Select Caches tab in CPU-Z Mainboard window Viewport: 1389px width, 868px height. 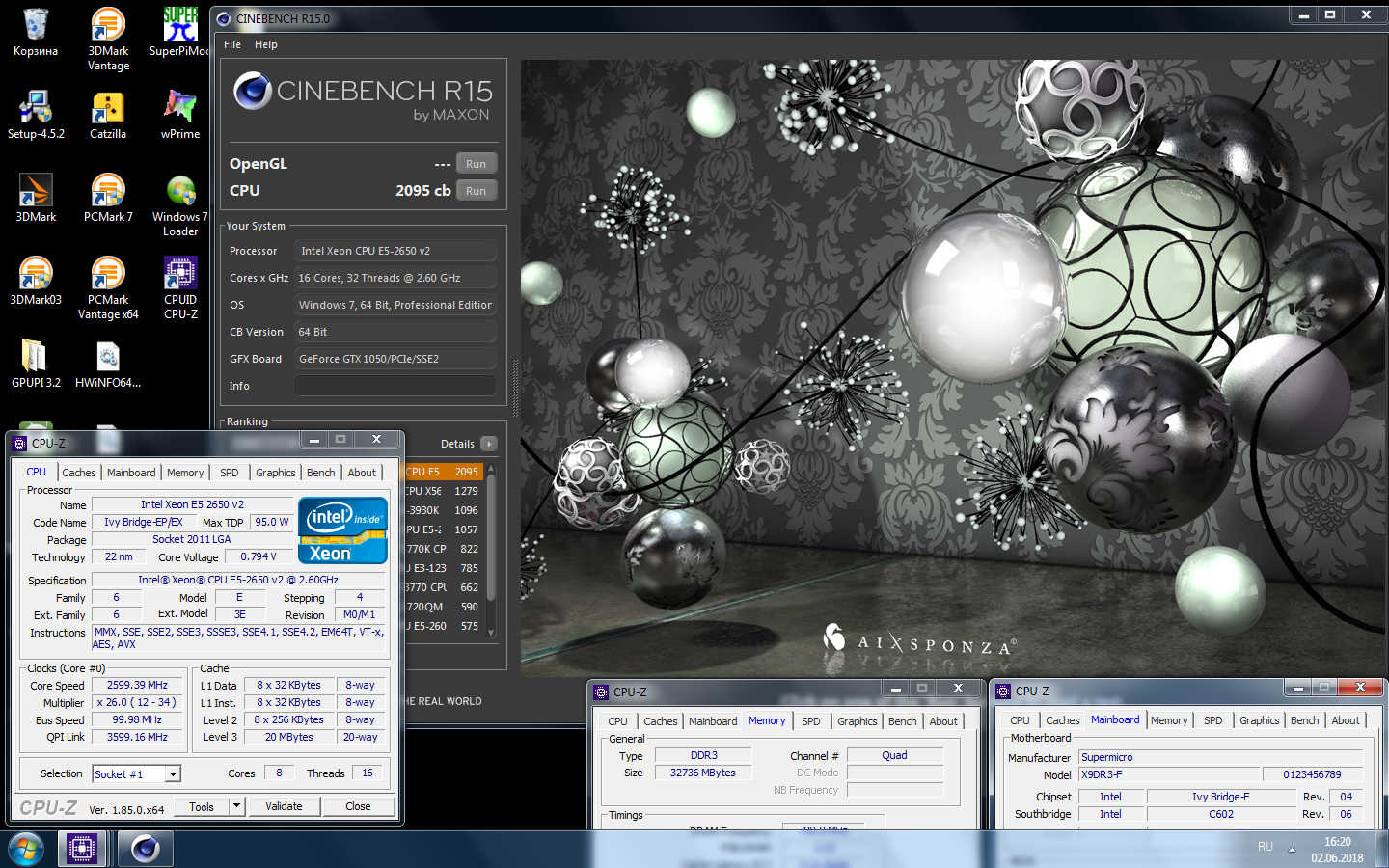[x=1063, y=720]
